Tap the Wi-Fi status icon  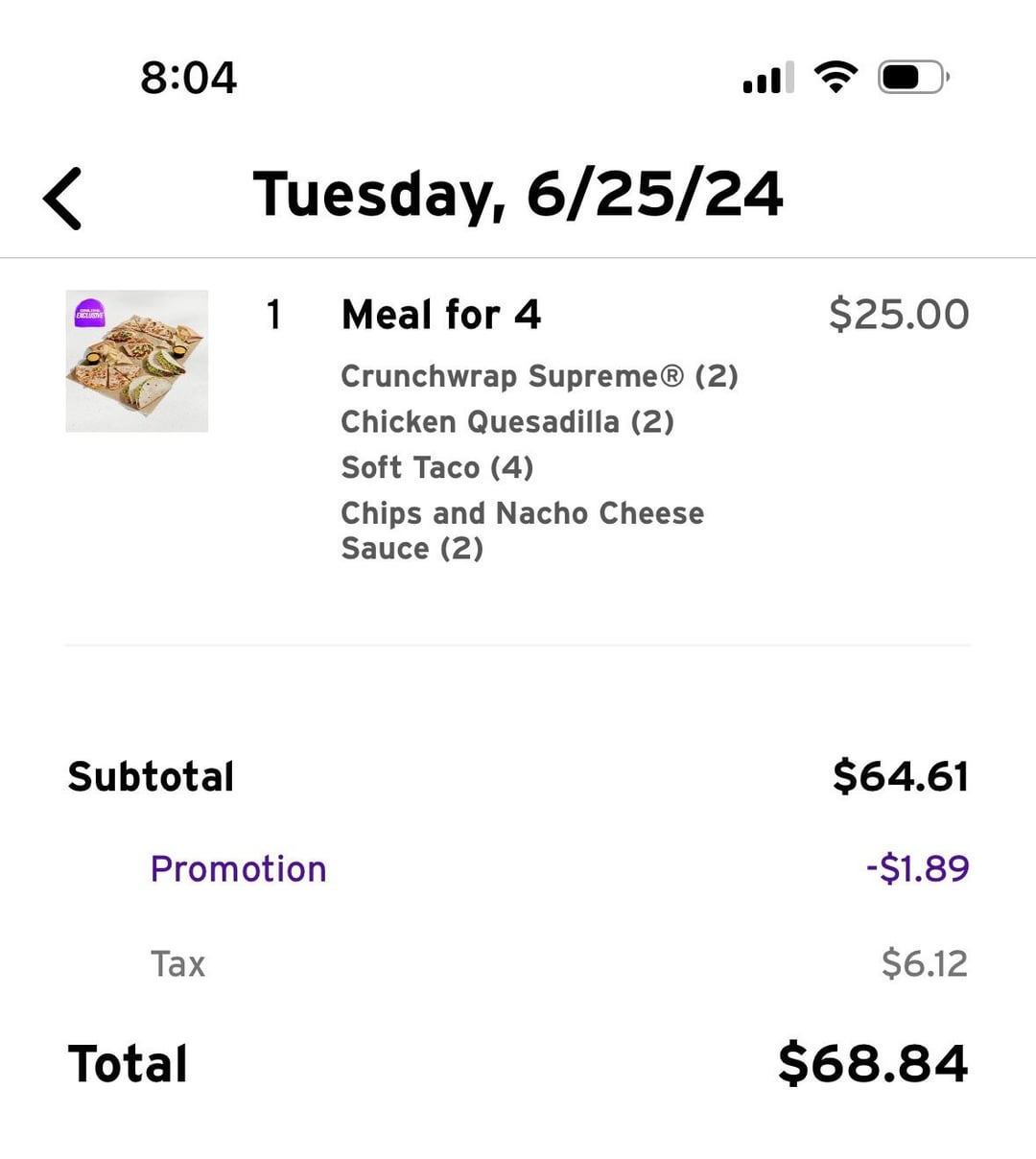pyautogui.click(x=836, y=77)
